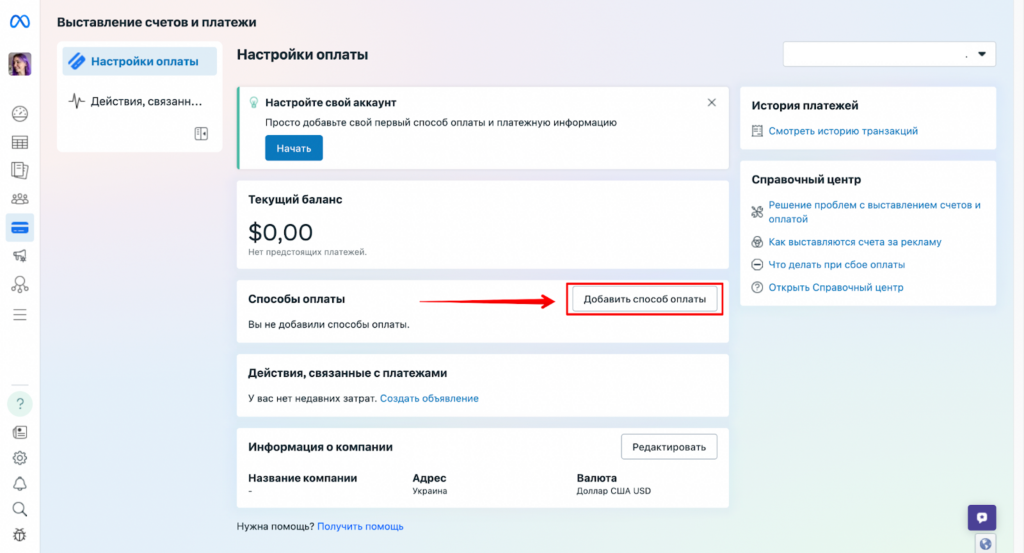
Task: Expand the ad account dropdown
Action: tap(889, 54)
